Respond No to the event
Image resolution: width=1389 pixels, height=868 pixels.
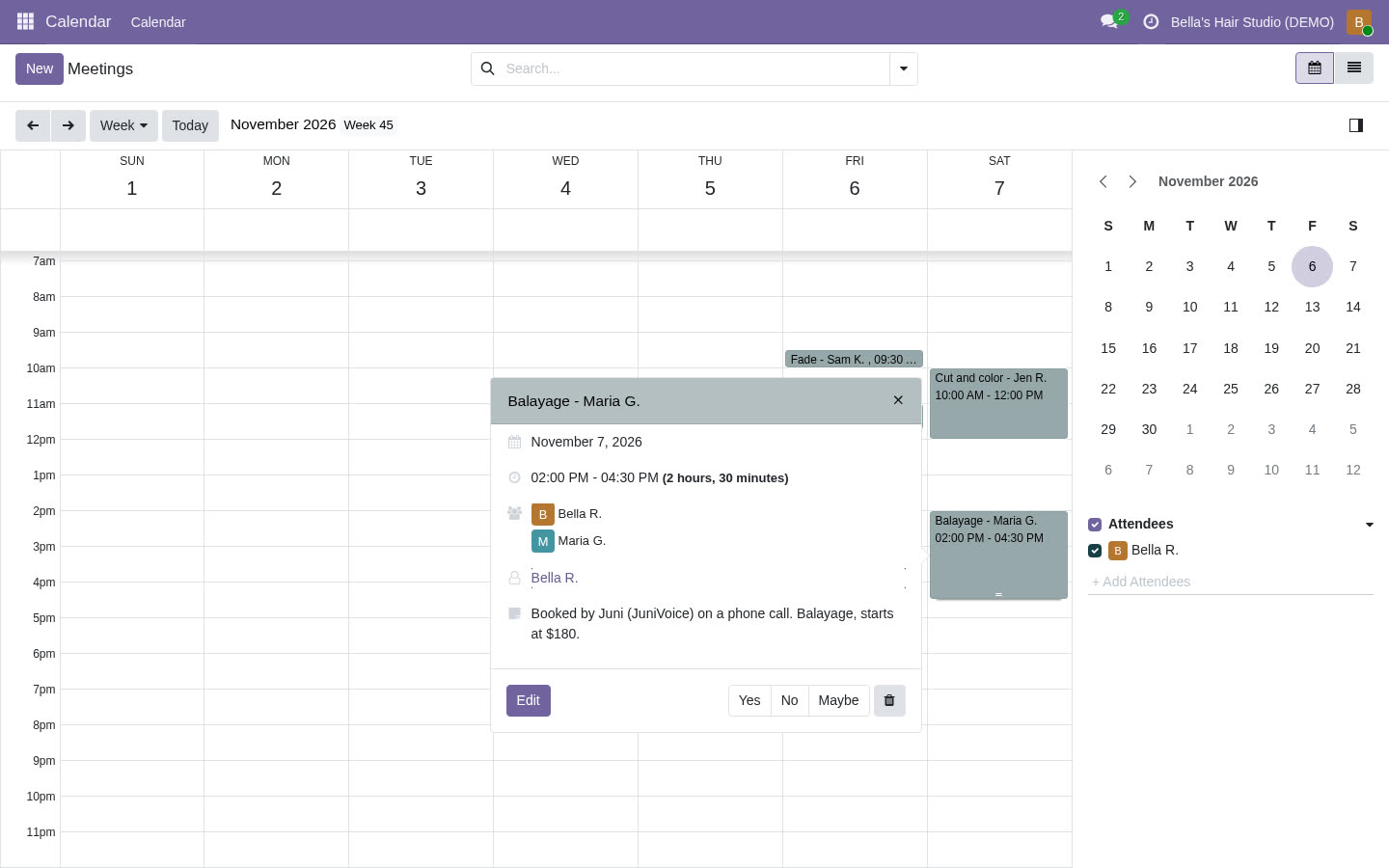coord(789,700)
